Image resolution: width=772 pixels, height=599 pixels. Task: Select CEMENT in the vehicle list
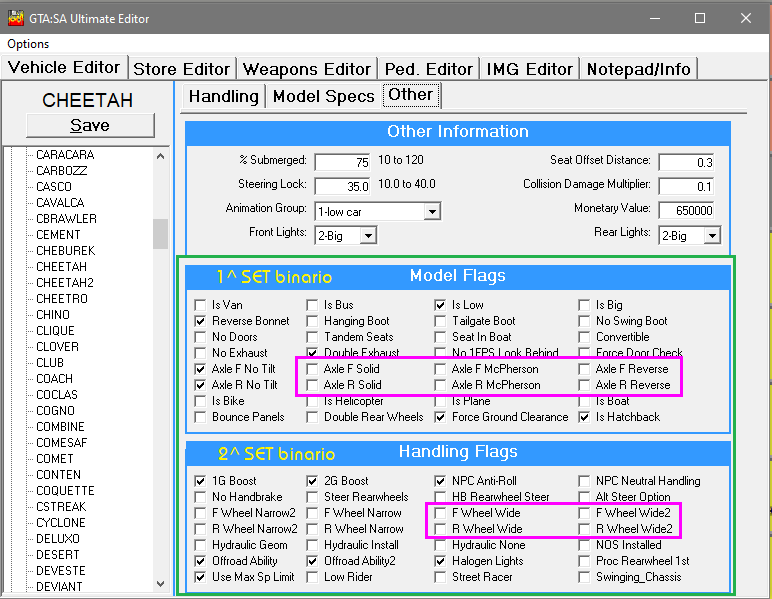click(x=58, y=235)
